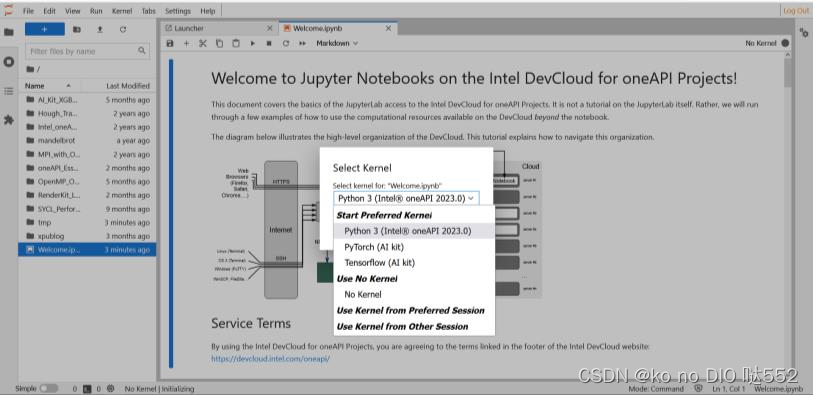The width and height of the screenshot is (813, 395).
Task: Save the notebook with the disk icon
Action: click(170, 44)
